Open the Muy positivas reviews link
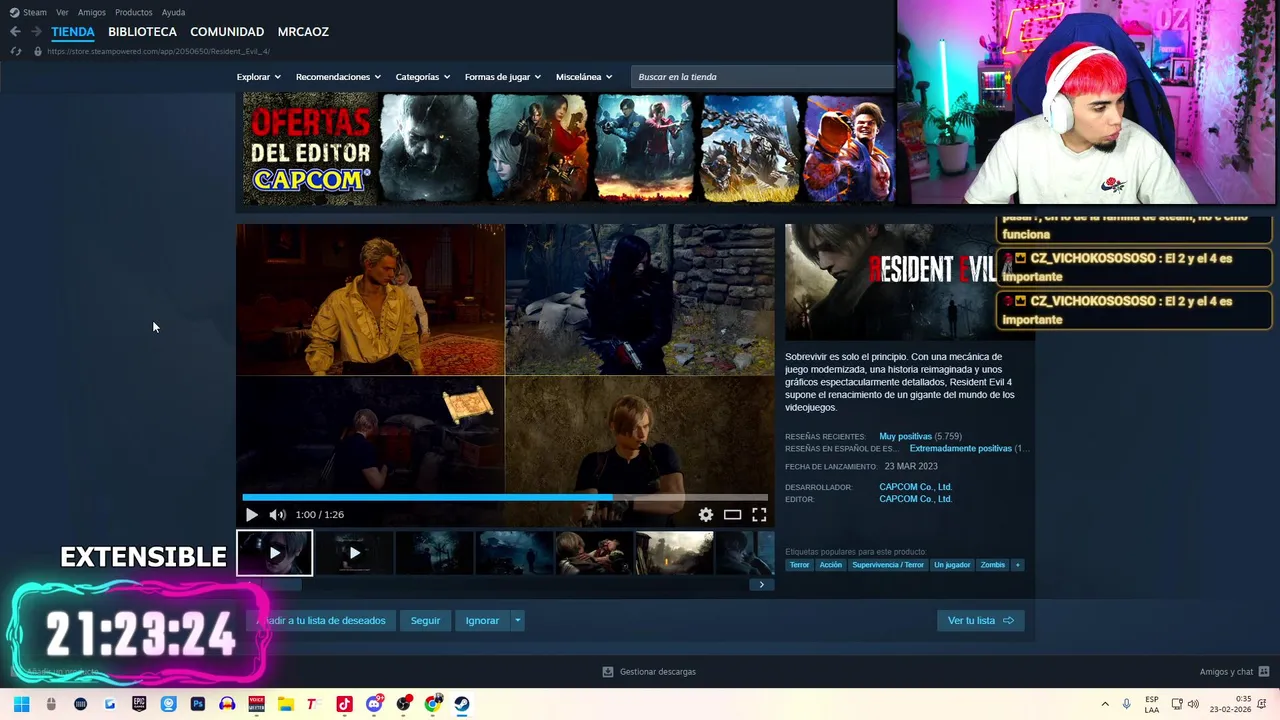The height and width of the screenshot is (720, 1280). coord(905,437)
